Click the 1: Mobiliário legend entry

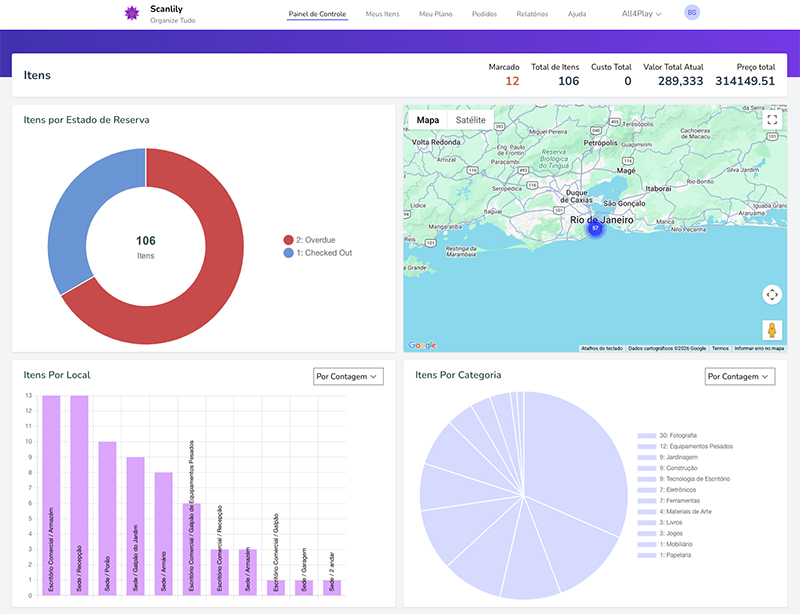pos(665,544)
